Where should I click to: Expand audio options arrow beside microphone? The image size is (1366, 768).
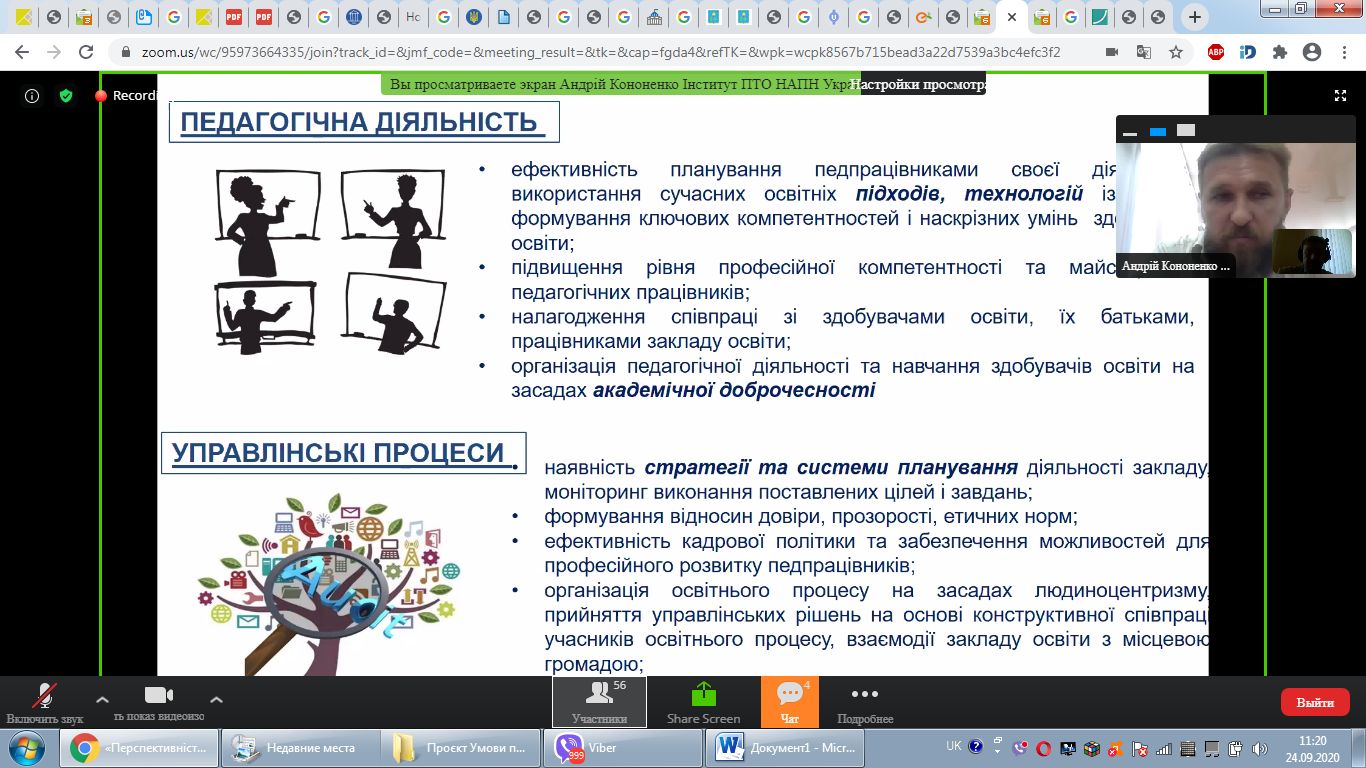tap(102, 699)
